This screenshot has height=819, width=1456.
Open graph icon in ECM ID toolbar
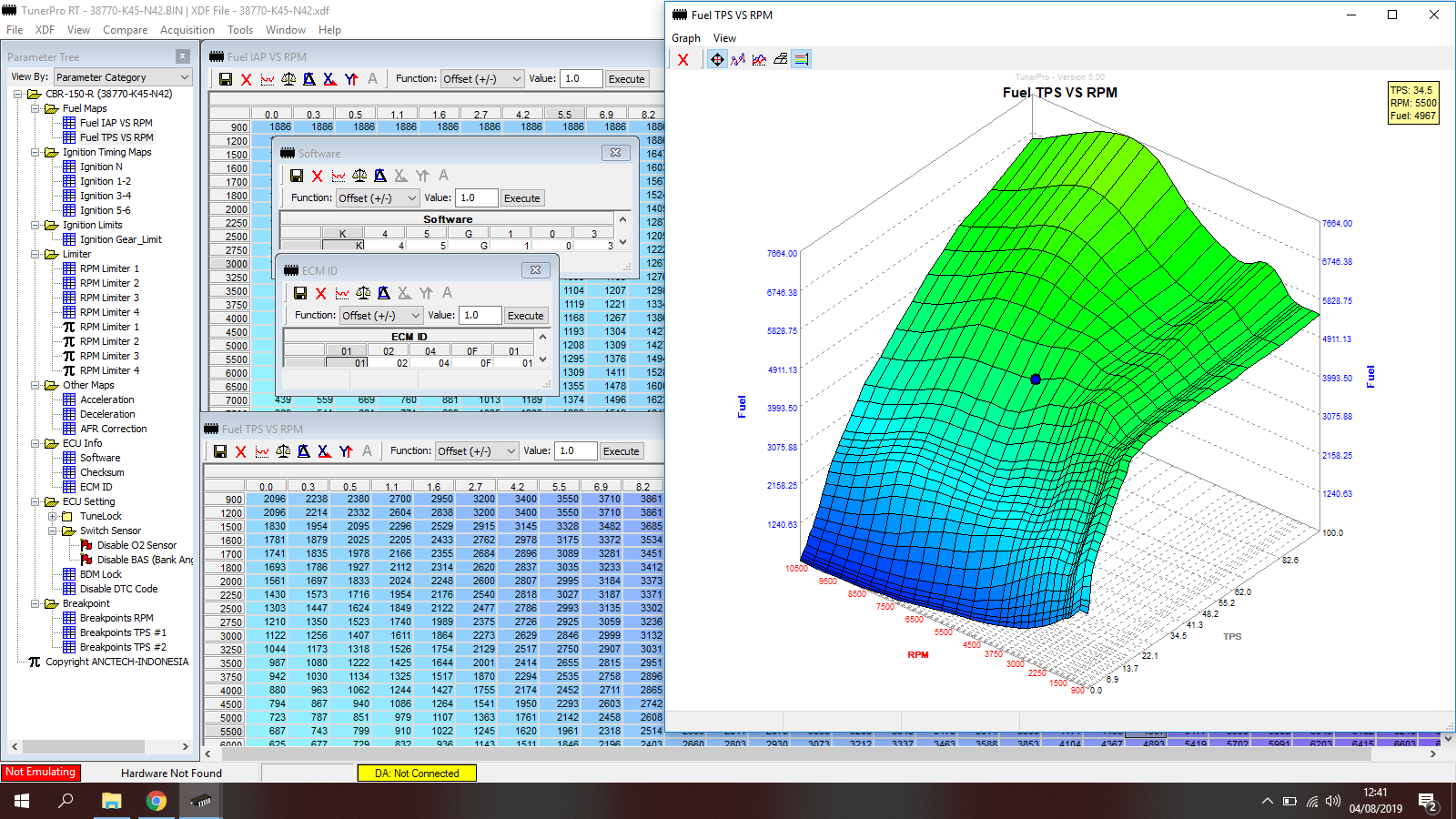click(342, 293)
